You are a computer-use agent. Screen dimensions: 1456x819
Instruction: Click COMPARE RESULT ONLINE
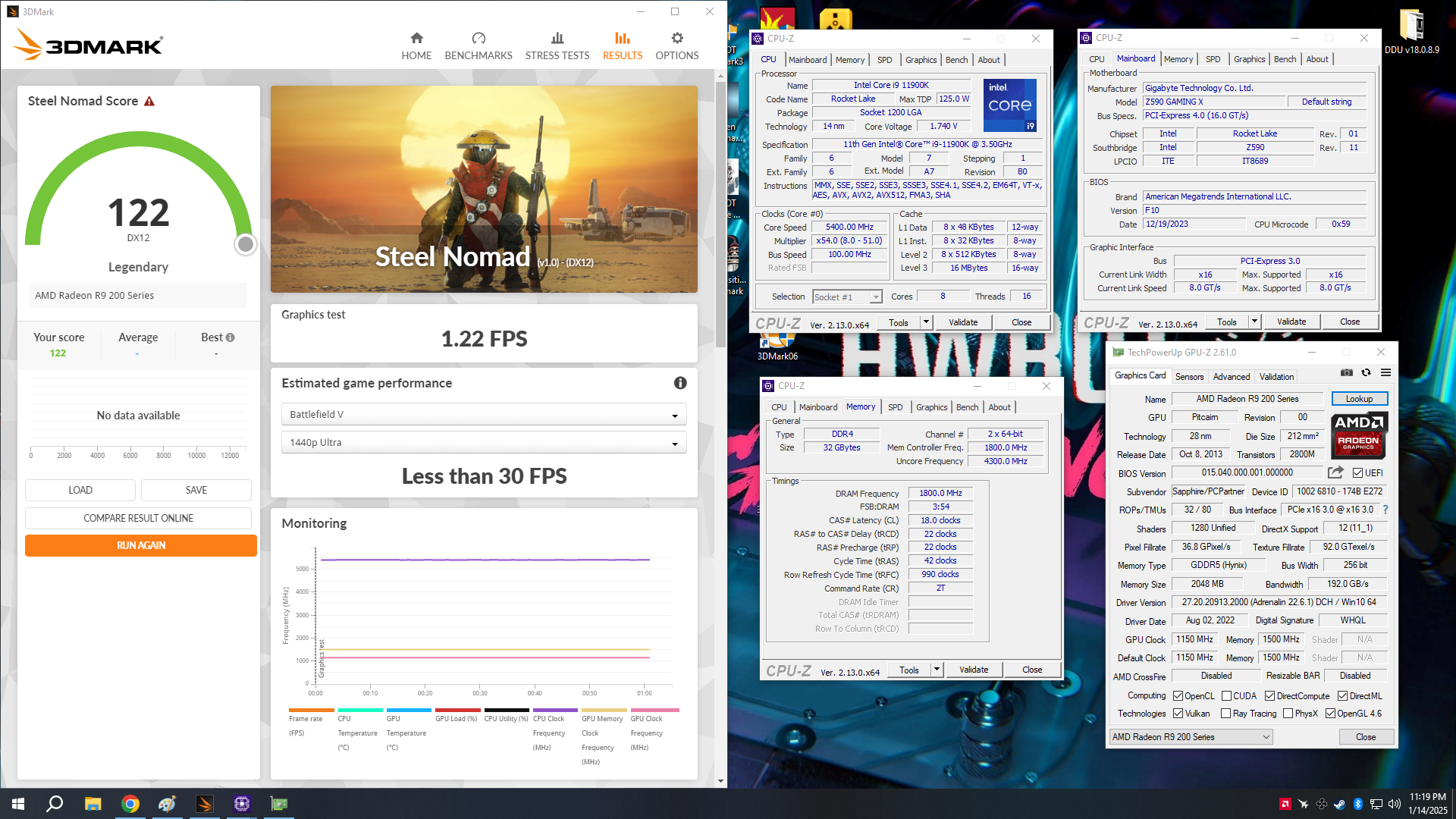click(x=138, y=518)
